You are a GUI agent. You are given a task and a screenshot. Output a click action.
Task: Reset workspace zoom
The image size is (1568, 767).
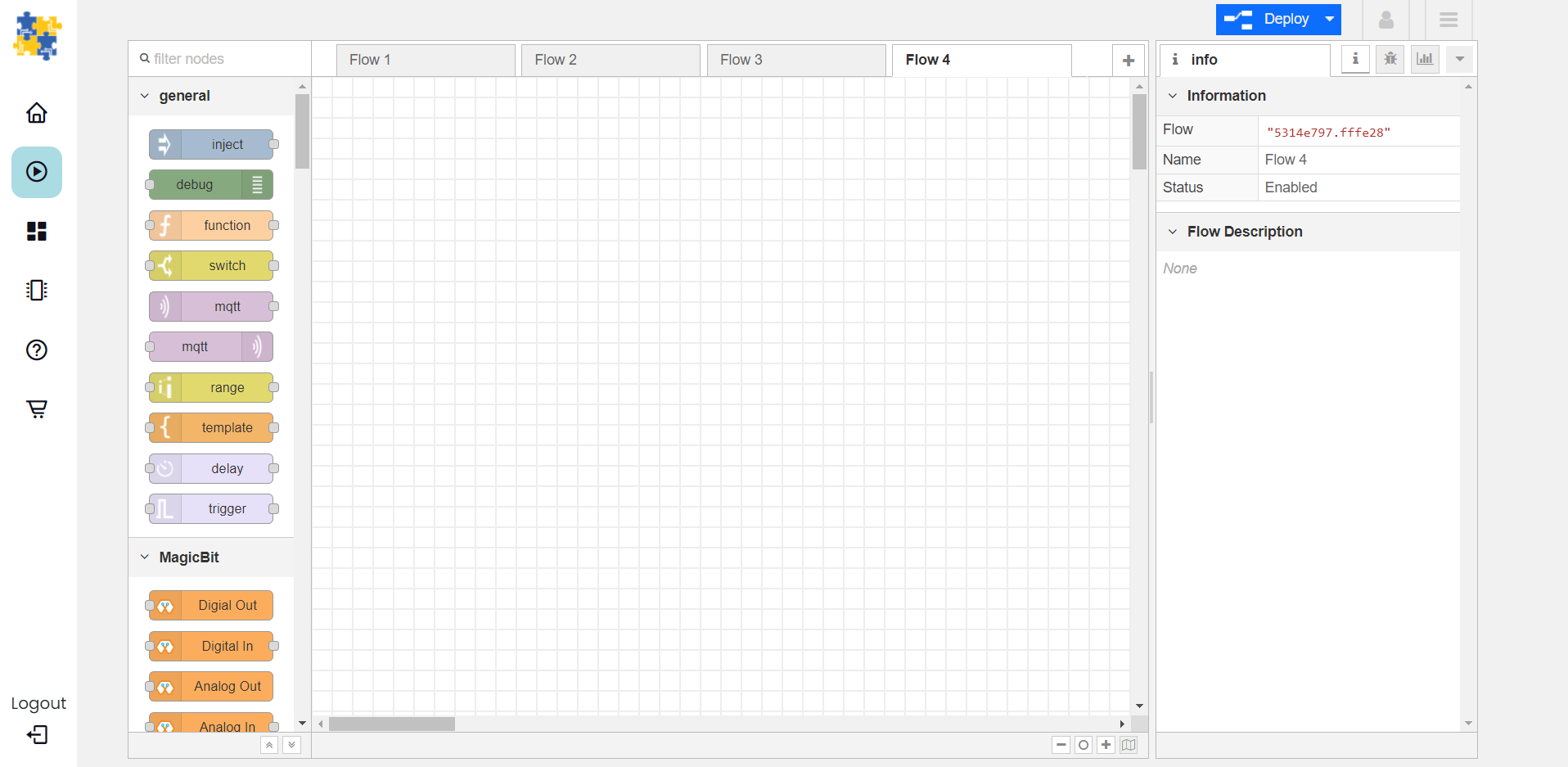pyautogui.click(x=1084, y=745)
